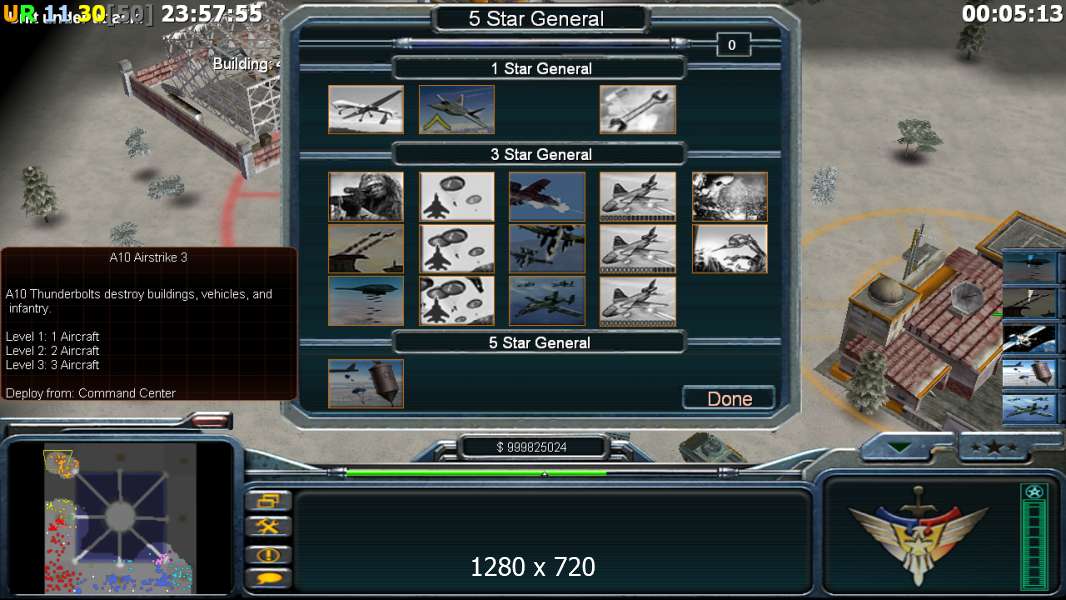The width and height of the screenshot is (1066, 600).
Task: Toggle the green down-arrow control bar button
Action: tap(899, 448)
